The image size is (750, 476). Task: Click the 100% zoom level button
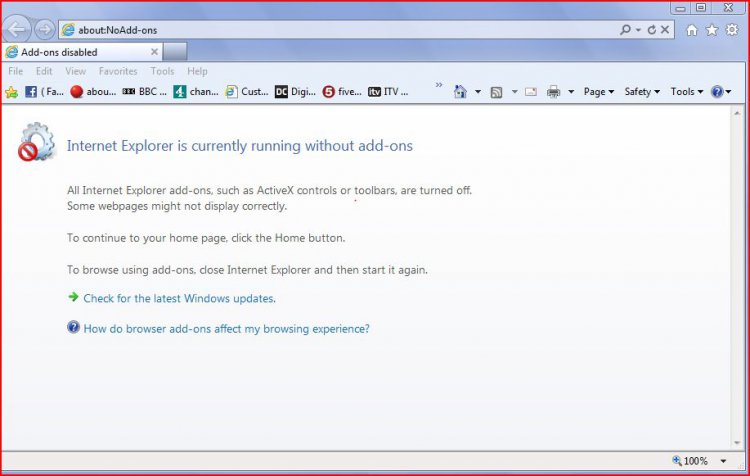point(690,461)
